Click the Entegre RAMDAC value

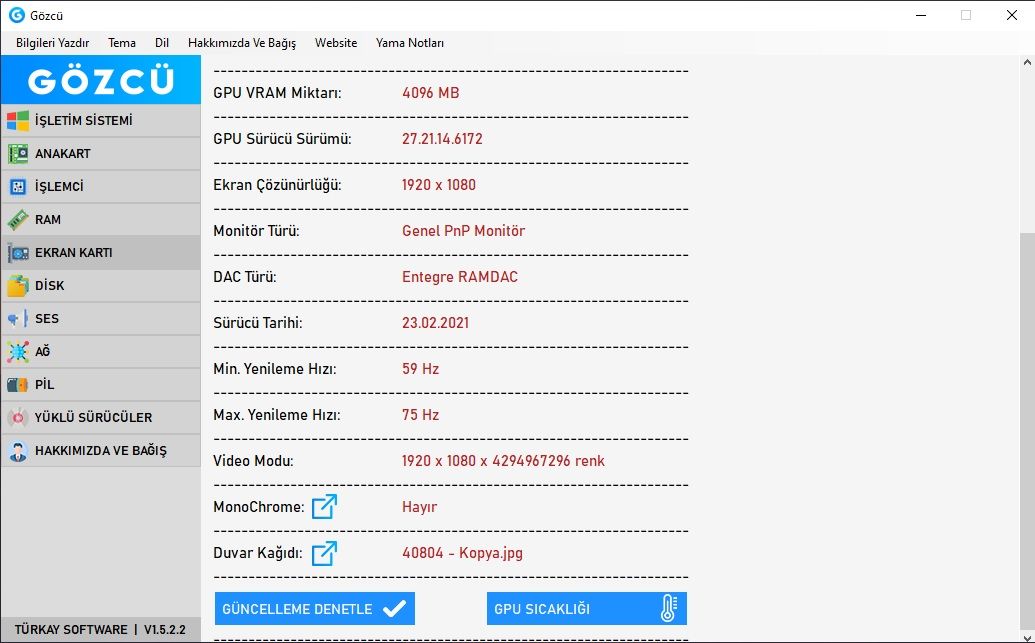click(460, 277)
